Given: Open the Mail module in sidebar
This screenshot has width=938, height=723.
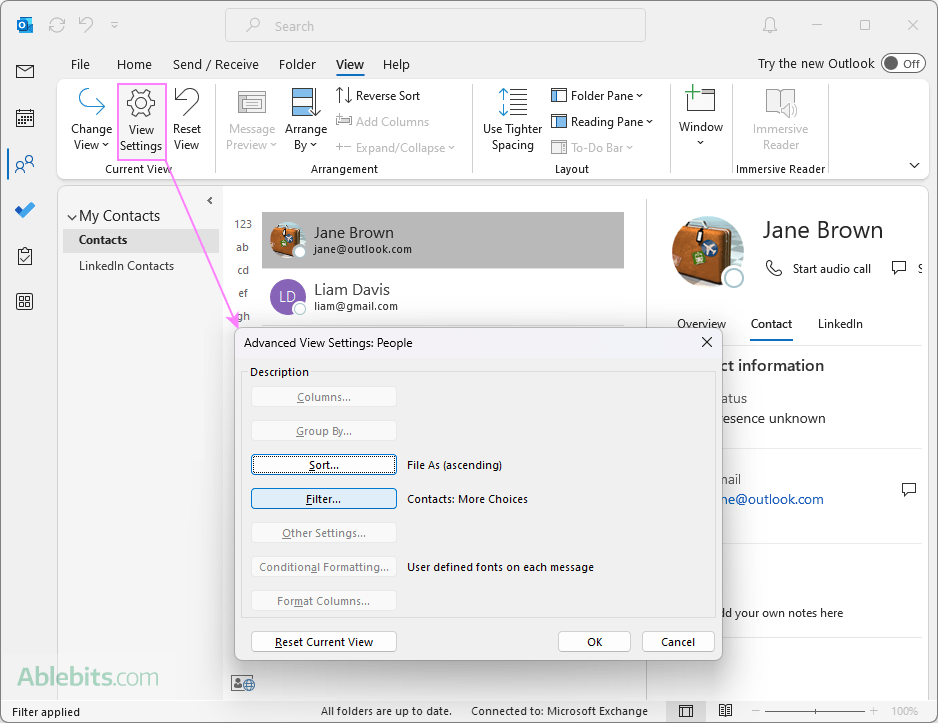Looking at the screenshot, I should point(25,72).
